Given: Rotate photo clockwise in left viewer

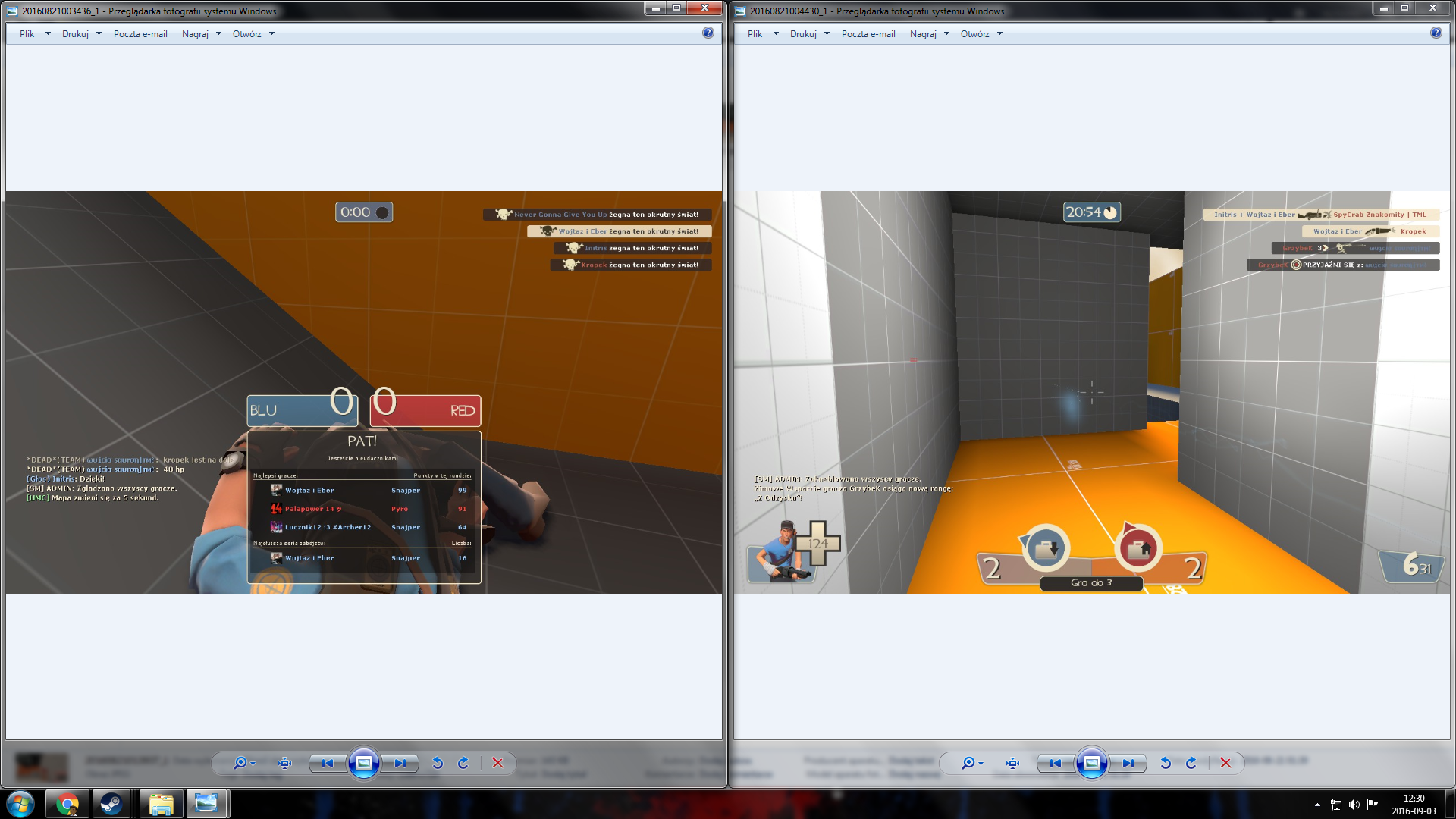Looking at the screenshot, I should coord(463,763).
